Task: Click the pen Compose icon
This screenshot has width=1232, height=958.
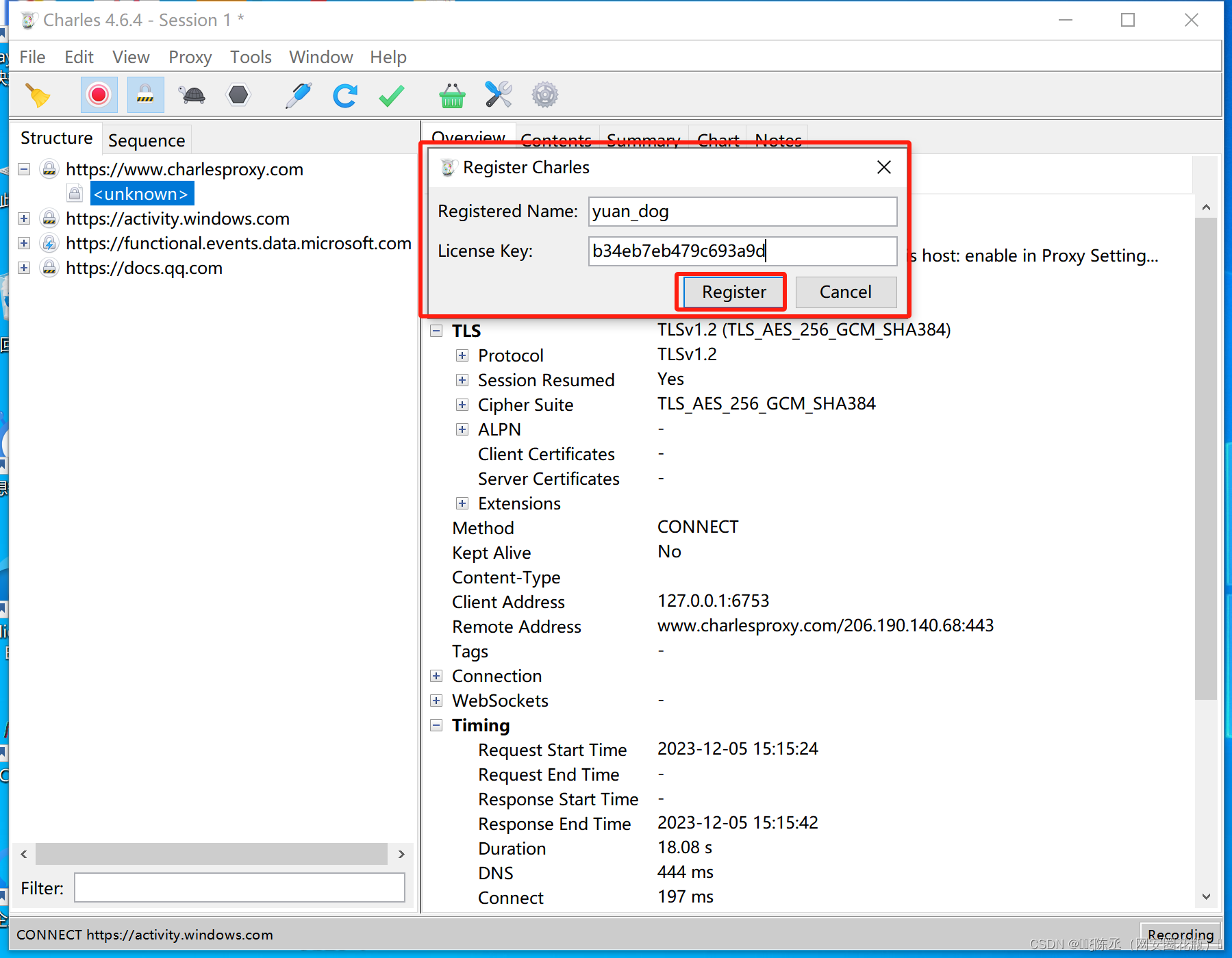Action: point(299,95)
